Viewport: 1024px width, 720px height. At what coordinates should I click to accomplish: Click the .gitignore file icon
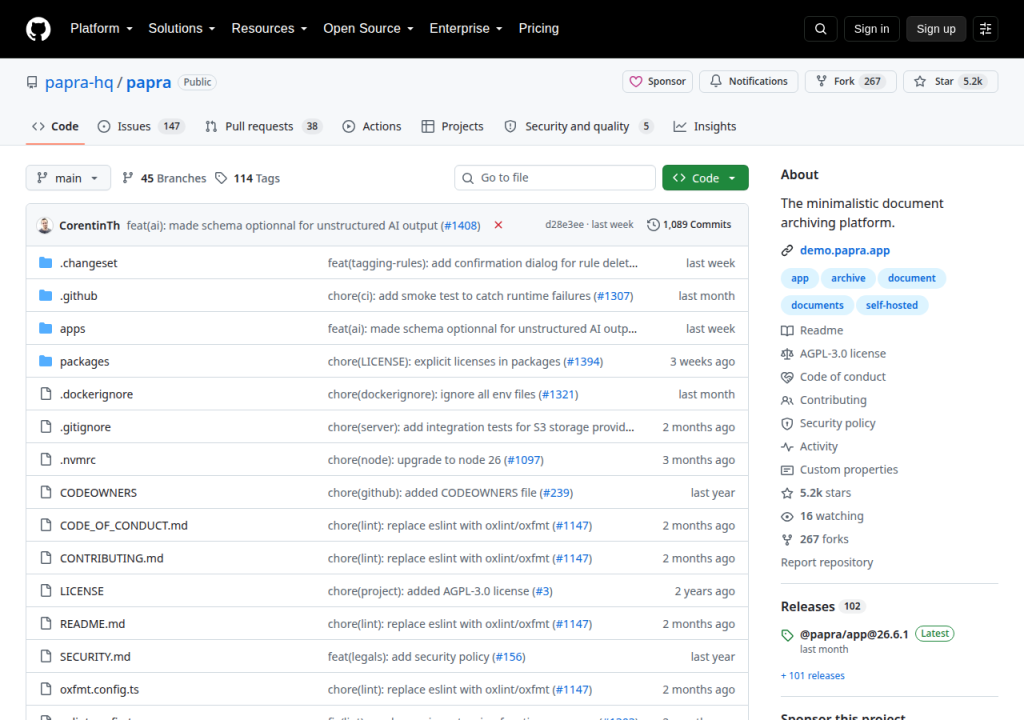tap(46, 427)
